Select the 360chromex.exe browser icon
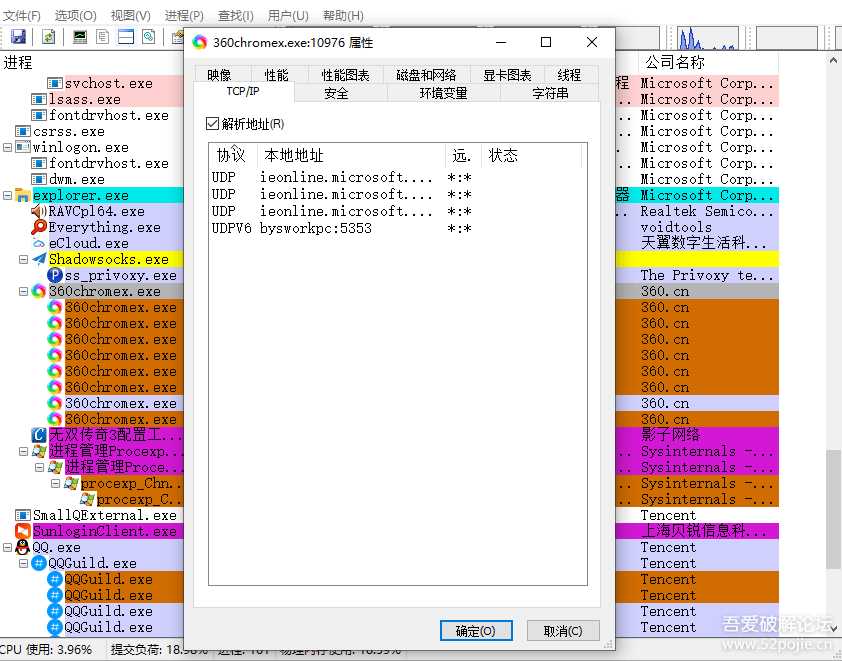The width and height of the screenshot is (842, 661). [38, 290]
